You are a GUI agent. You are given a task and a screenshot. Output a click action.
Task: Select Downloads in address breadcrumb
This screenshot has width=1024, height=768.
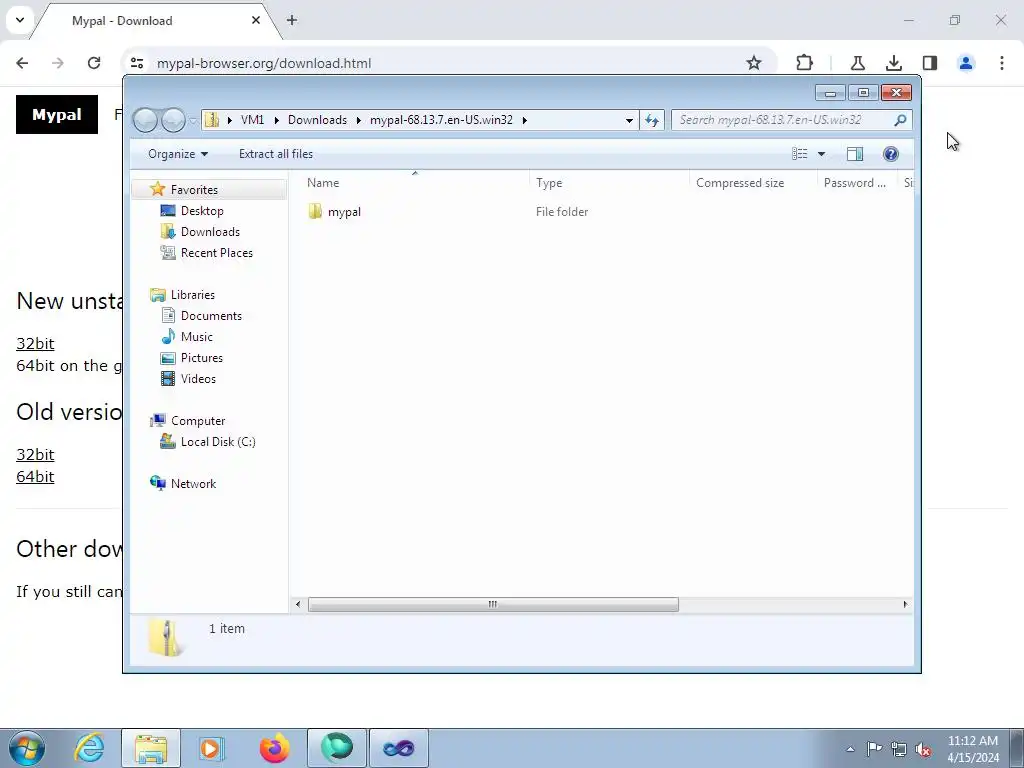coord(317,120)
